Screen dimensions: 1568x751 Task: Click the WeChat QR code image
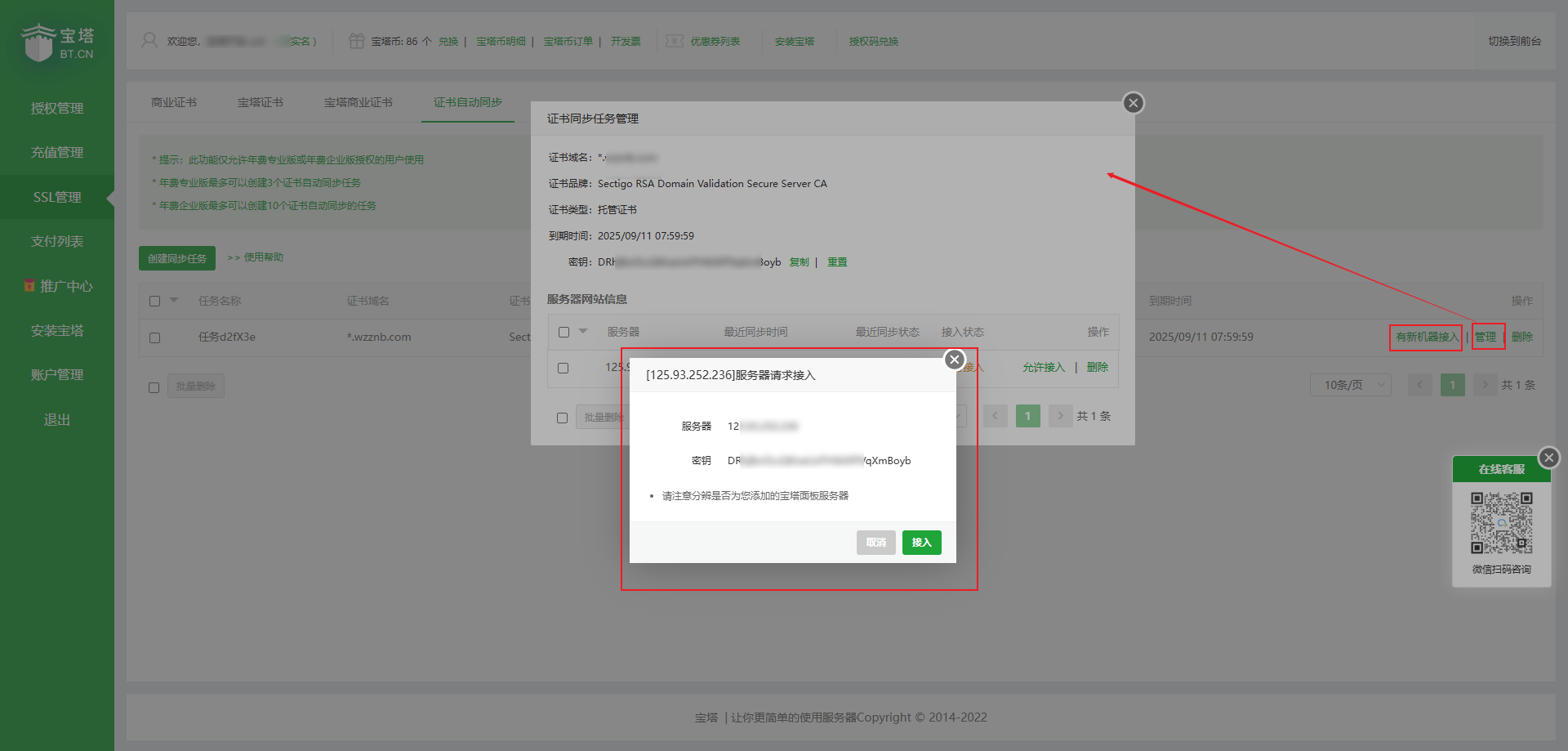pos(1502,523)
